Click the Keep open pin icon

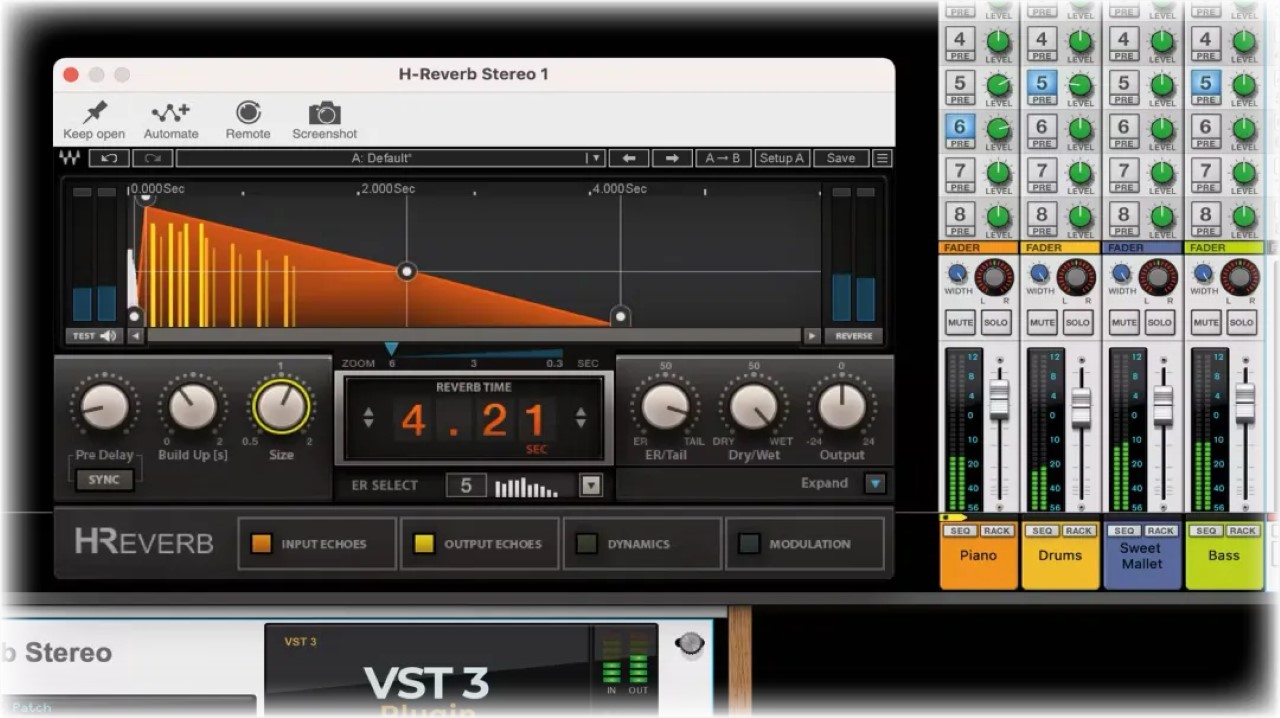point(95,112)
